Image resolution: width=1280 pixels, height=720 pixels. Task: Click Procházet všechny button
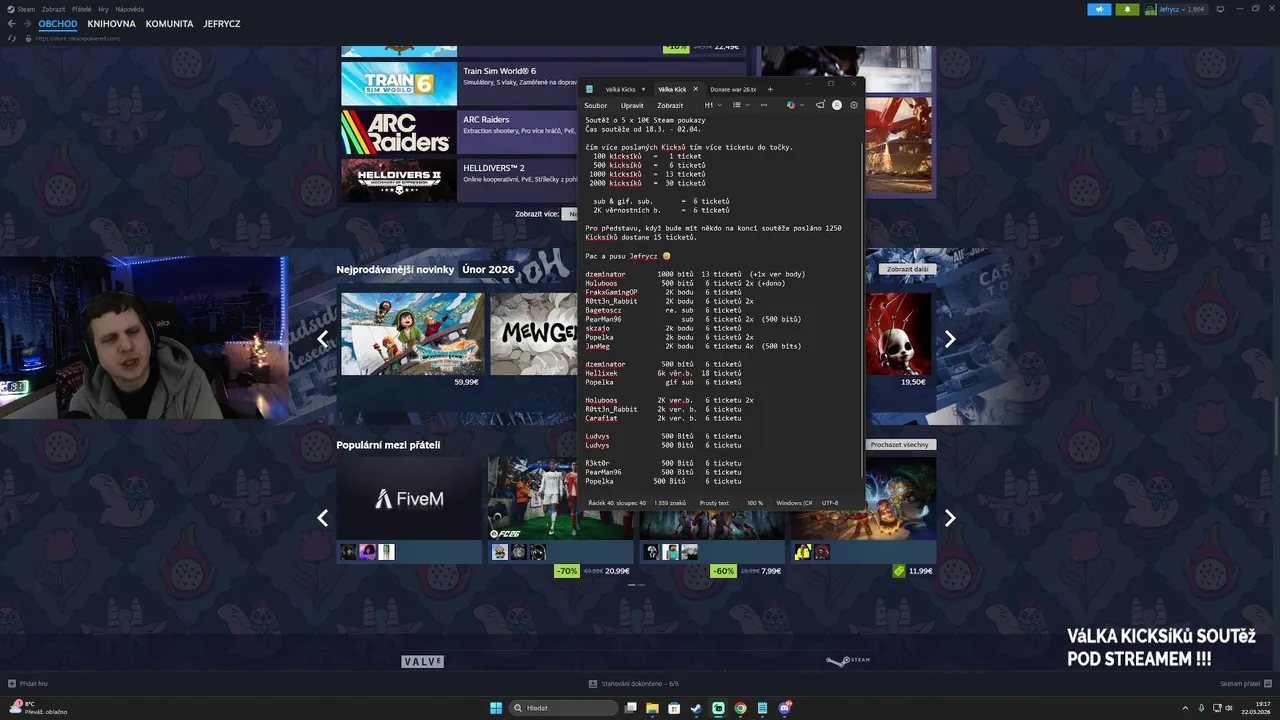click(x=900, y=444)
